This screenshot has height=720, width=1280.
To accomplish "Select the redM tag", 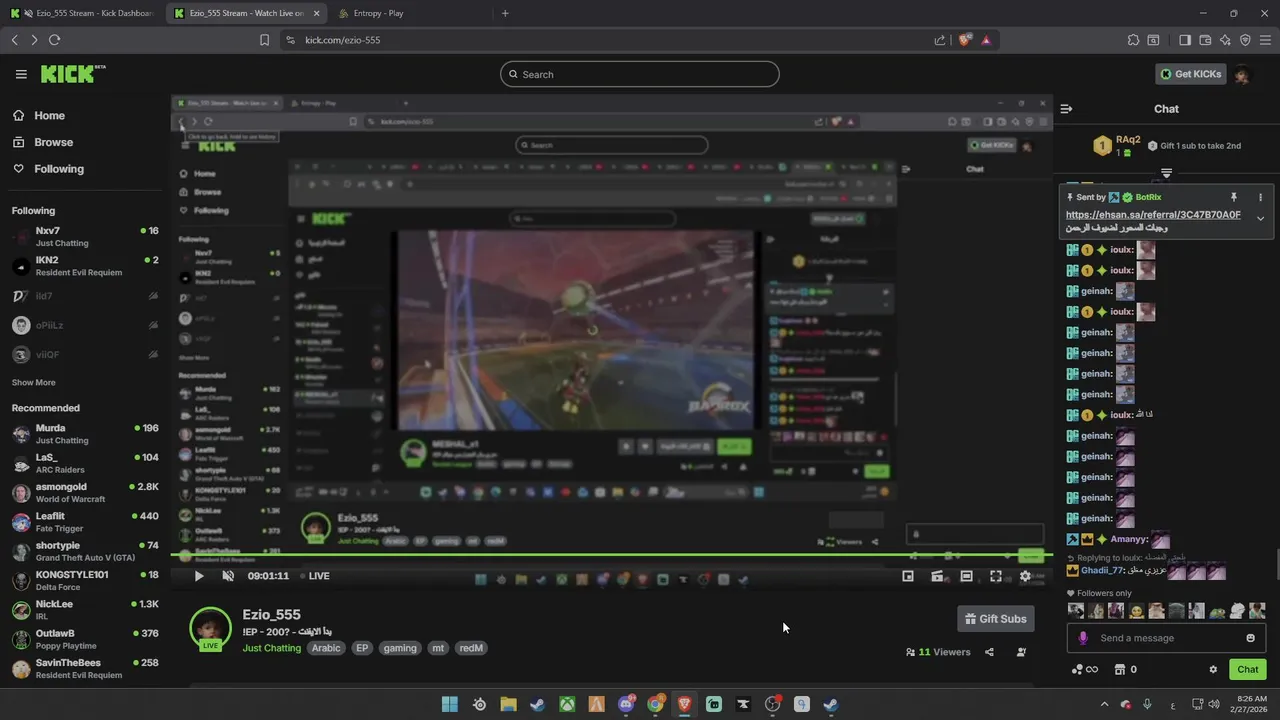I will coord(471,648).
